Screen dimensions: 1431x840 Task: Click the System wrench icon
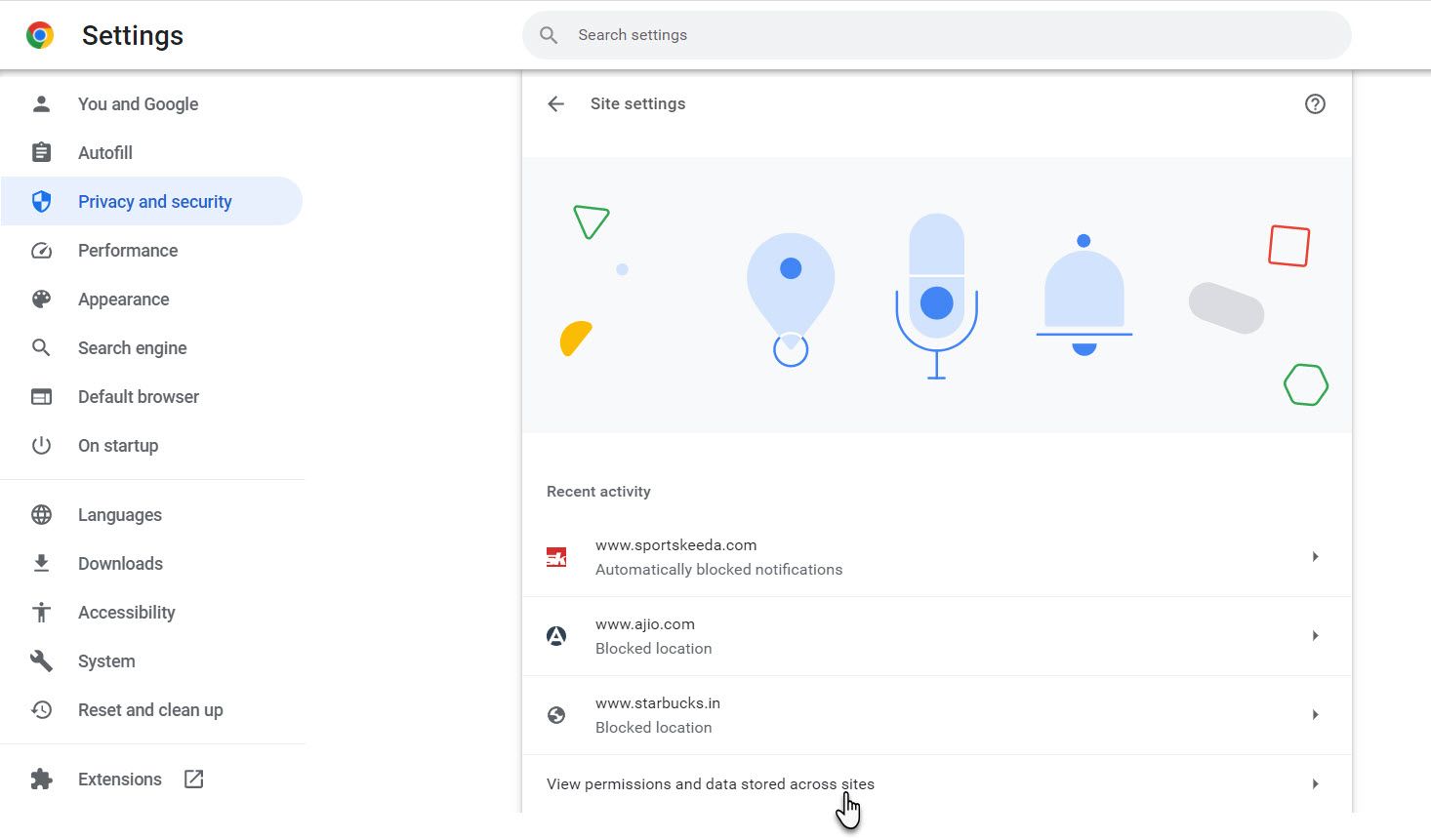[41, 660]
